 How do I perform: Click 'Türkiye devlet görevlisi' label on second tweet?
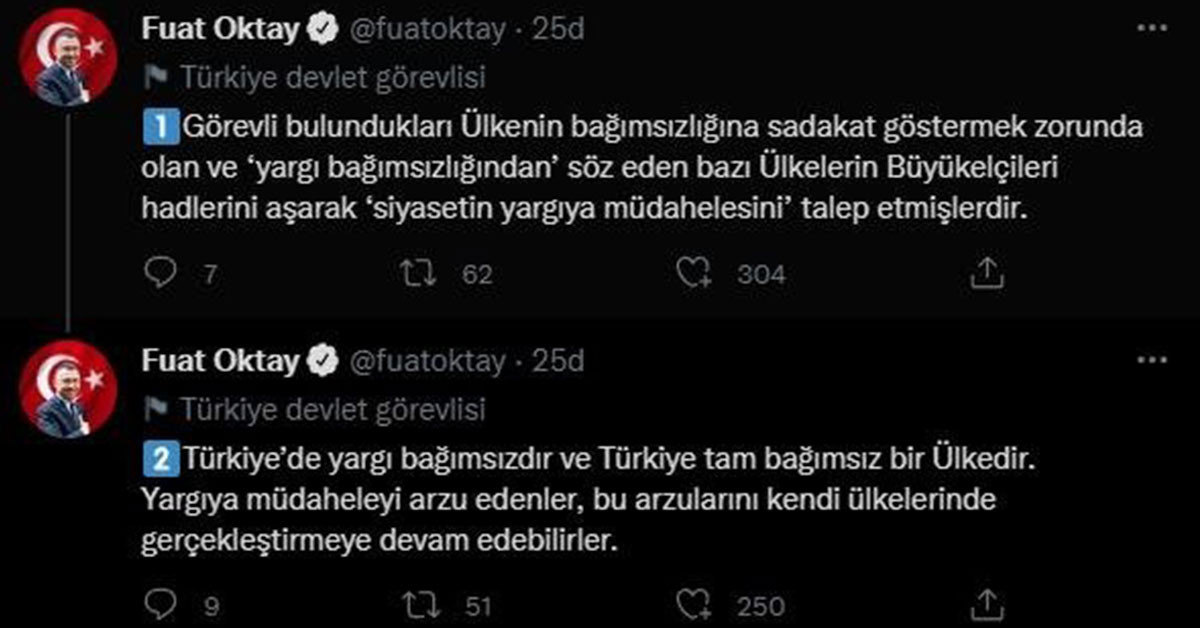(333, 408)
